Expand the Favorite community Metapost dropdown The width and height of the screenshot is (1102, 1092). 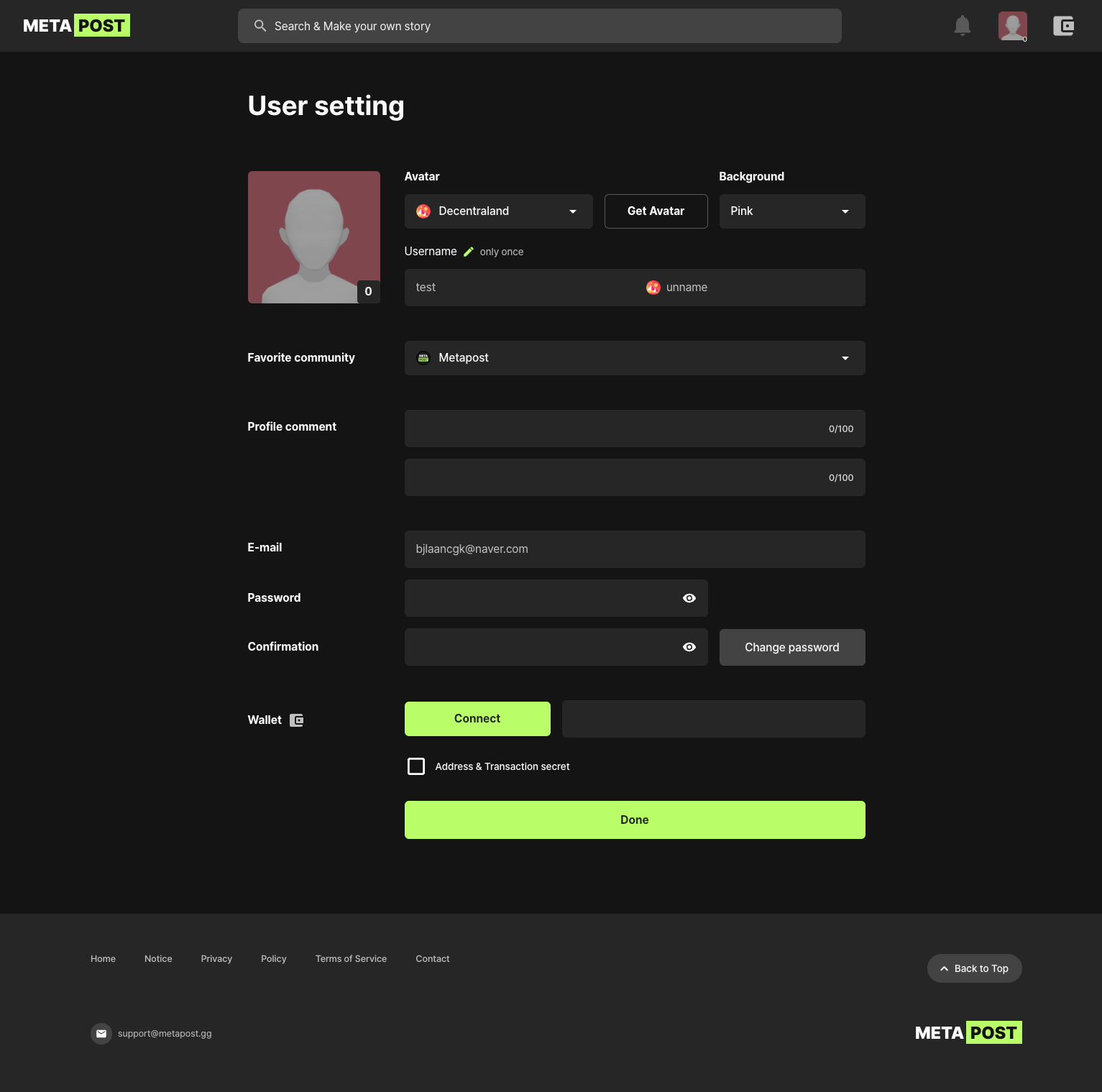[635, 358]
